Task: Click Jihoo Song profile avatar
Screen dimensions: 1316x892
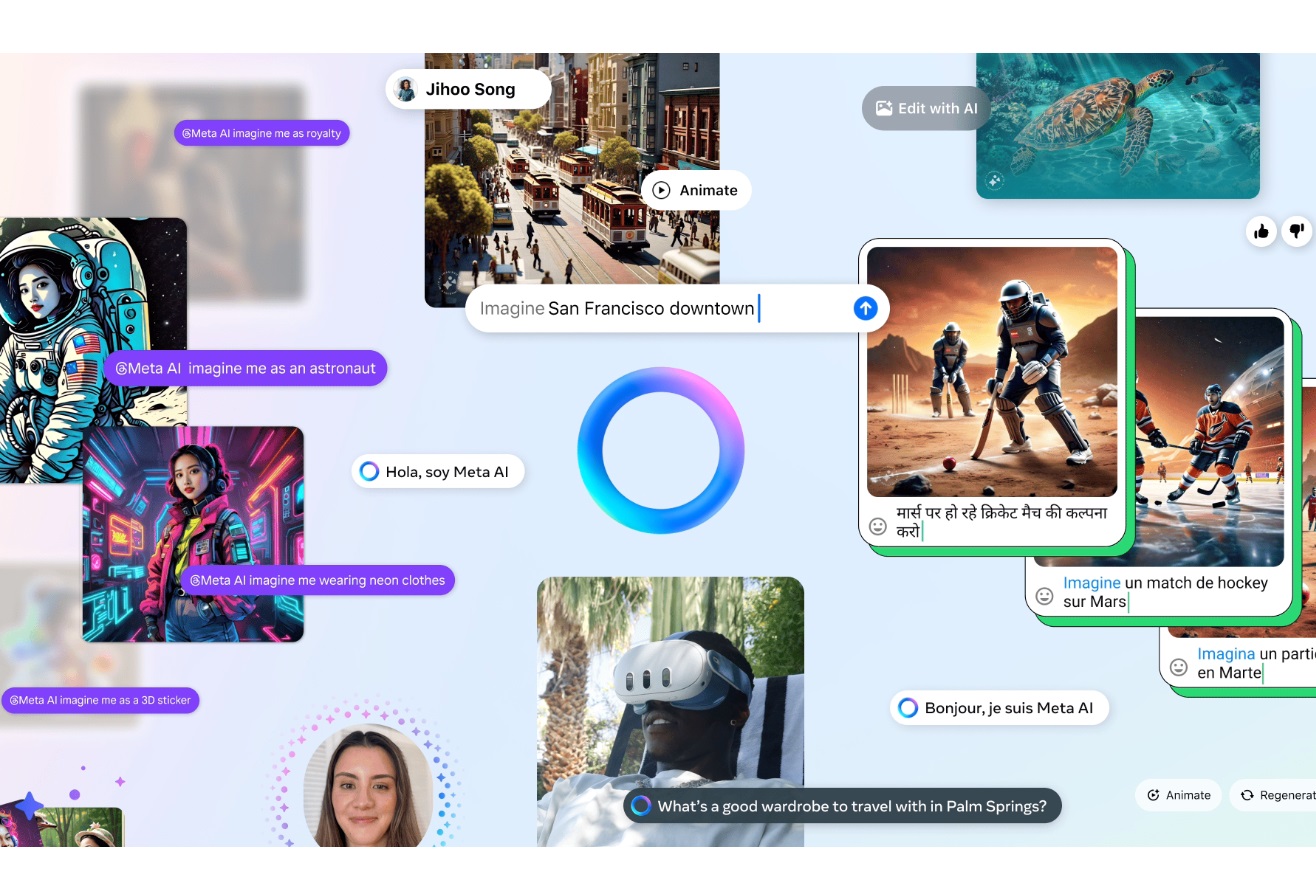Action: [406, 89]
